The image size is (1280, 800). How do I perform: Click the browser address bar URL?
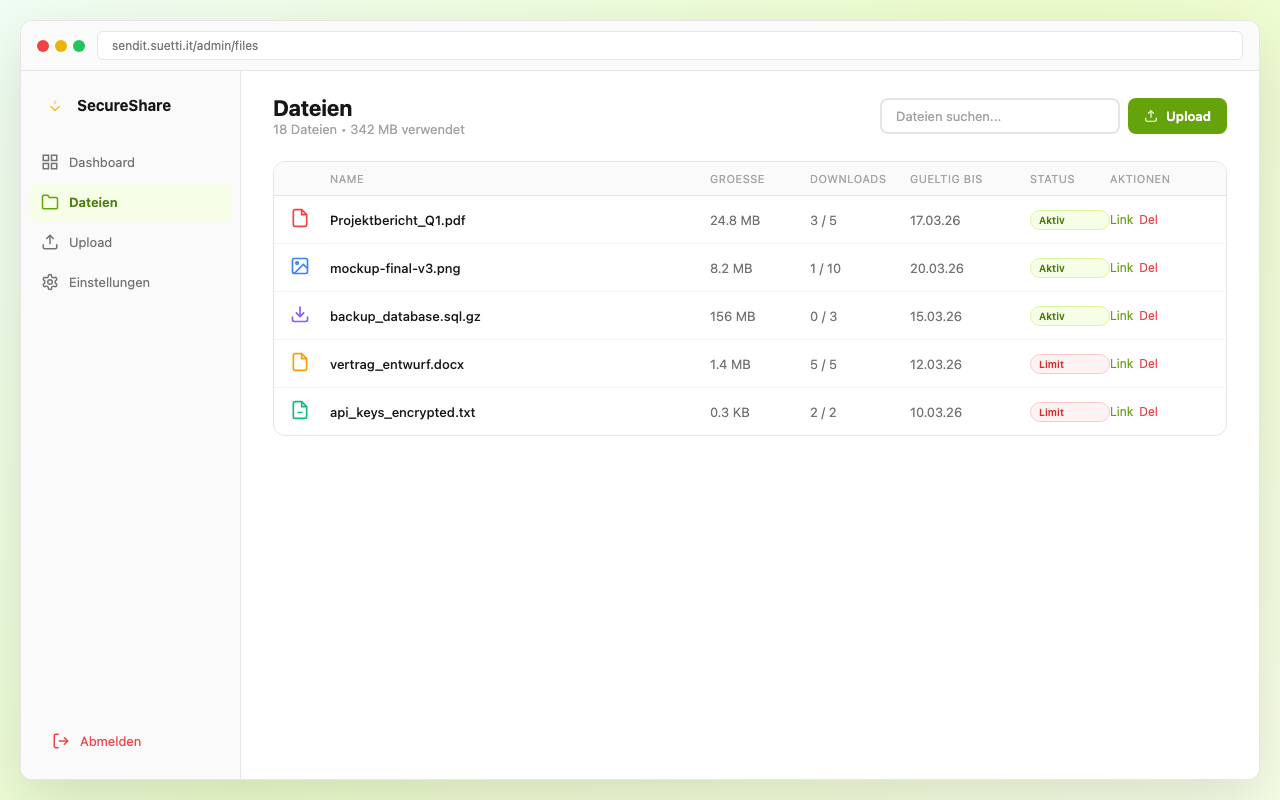pyautogui.click(x=185, y=46)
